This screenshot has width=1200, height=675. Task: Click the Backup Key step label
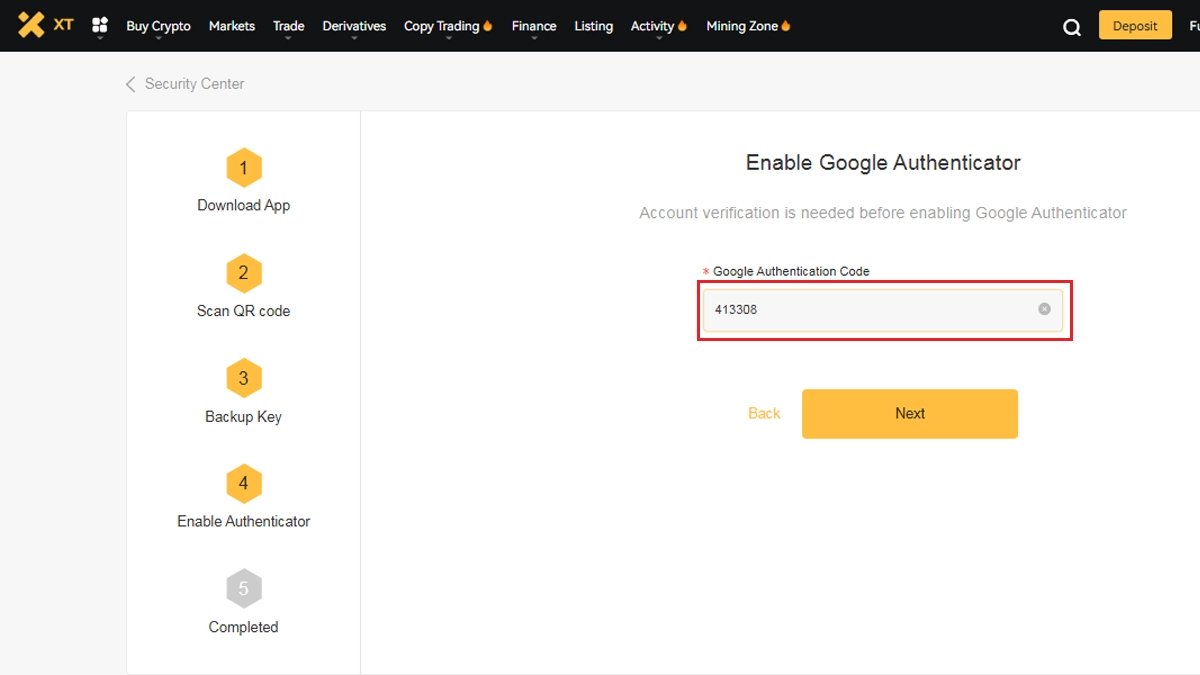(x=243, y=417)
